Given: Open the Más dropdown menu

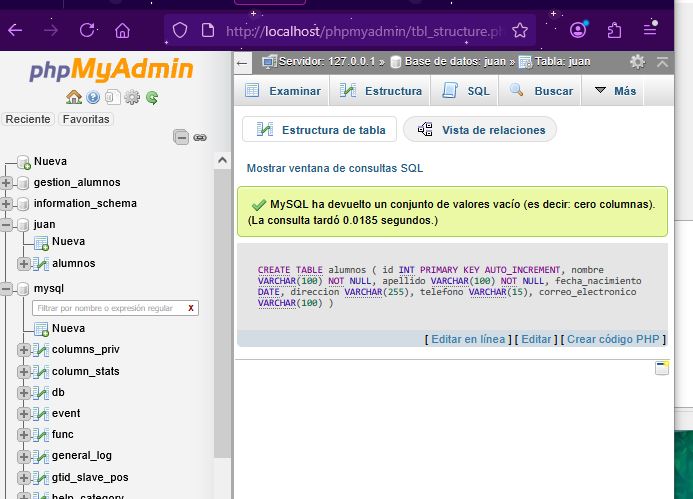Looking at the screenshot, I should pyautogui.click(x=615, y=91).
